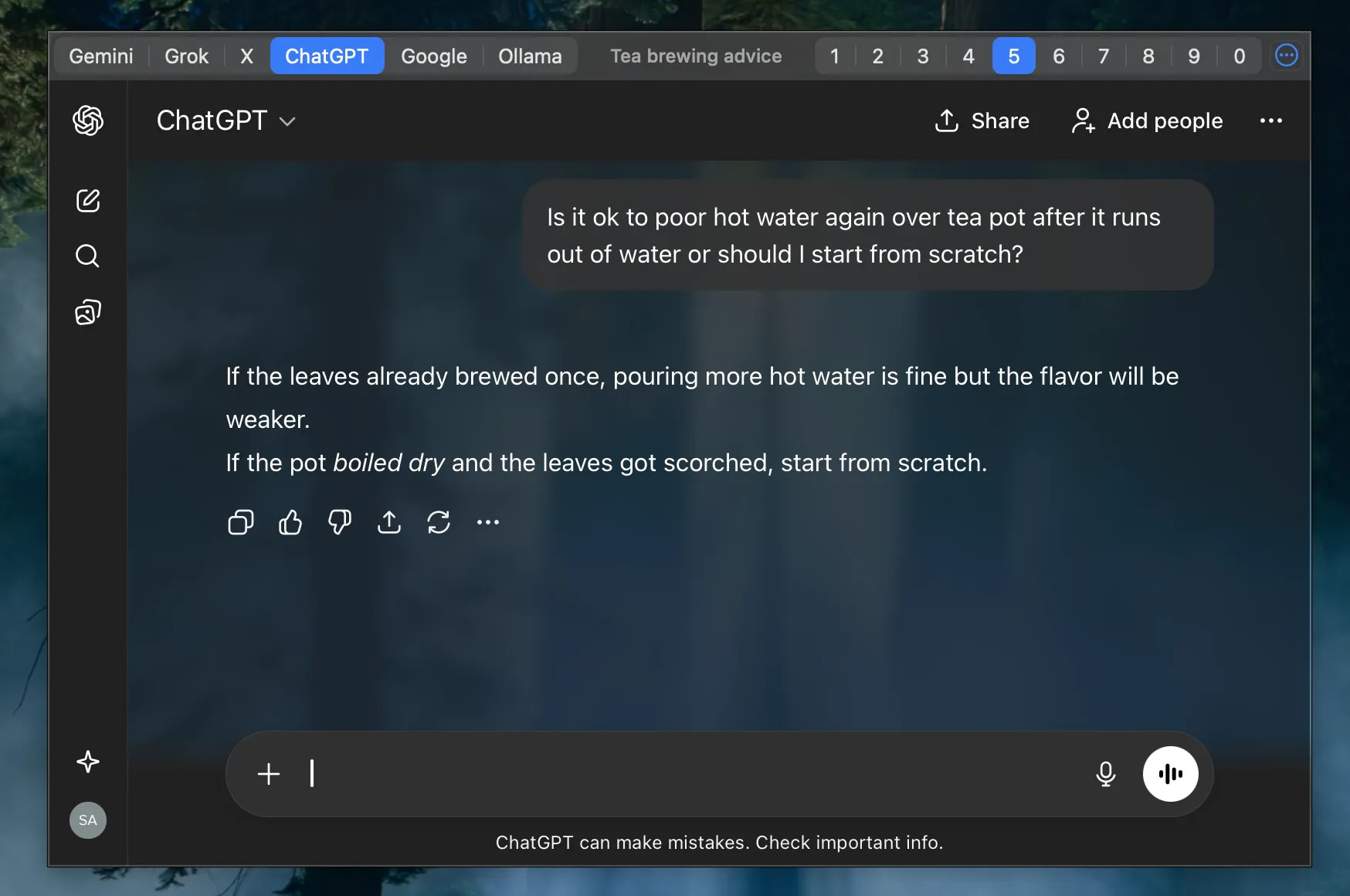Open the three-dots menu in the chat header

pyautogui.click(x=1271, y=121)
